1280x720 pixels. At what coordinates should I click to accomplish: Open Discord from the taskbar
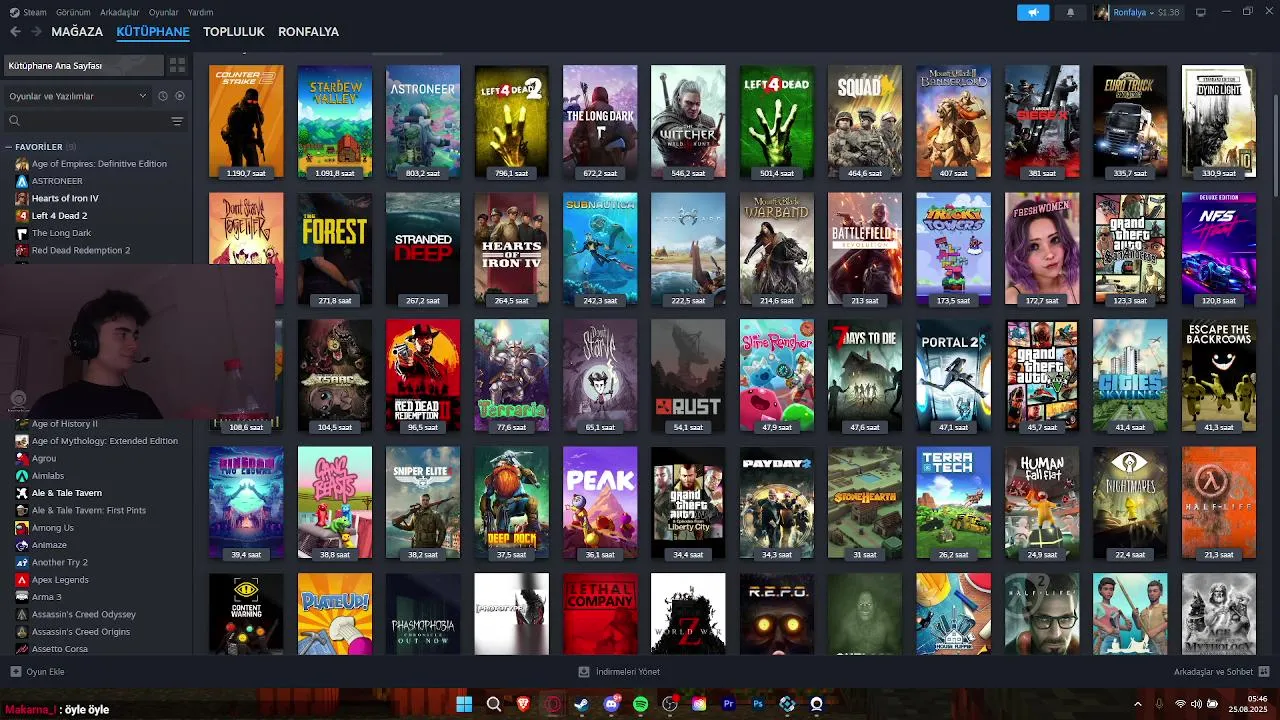tap(611, 704)
